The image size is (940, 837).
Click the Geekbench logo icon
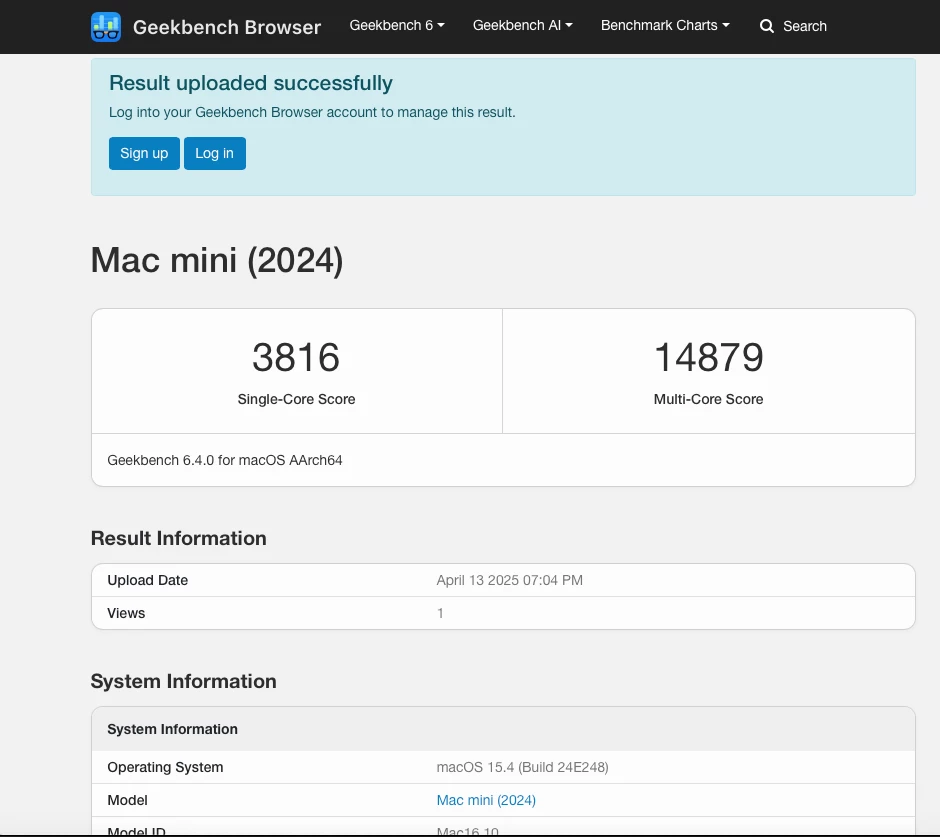pyautogui.click(x=106, y=27)
